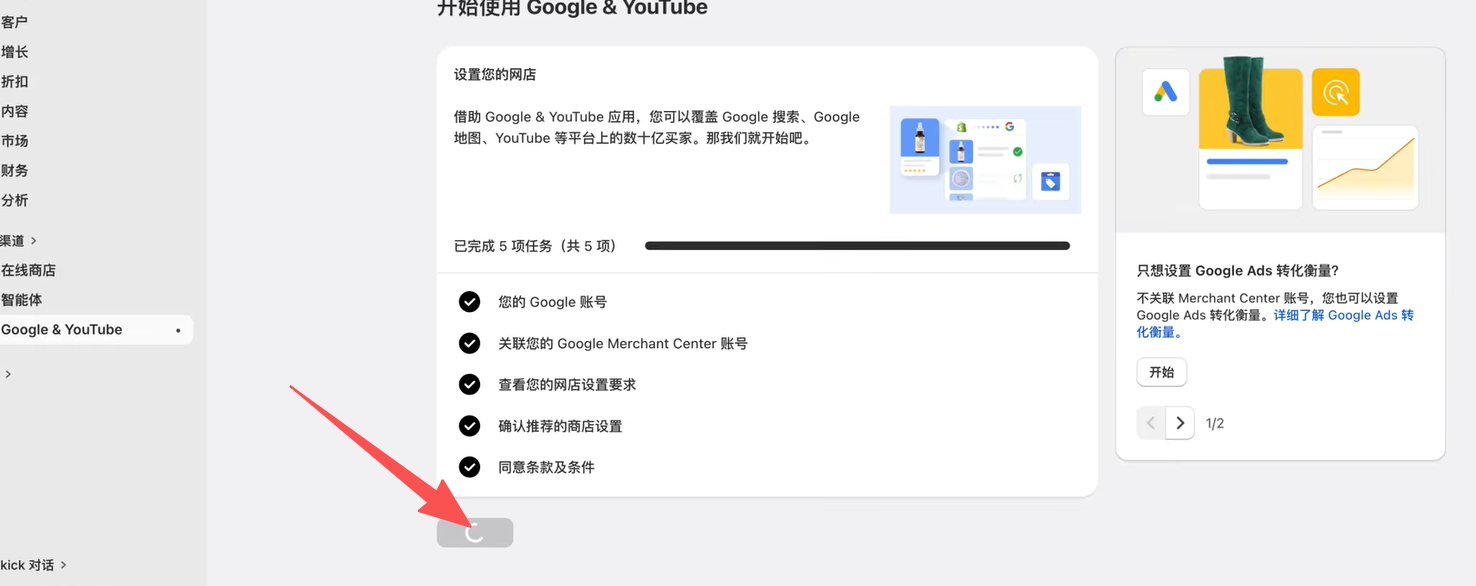This screenshot has height=586, width=1476.
Task: Click checkmark for 同意条款及条件
Action: [469, 467]
